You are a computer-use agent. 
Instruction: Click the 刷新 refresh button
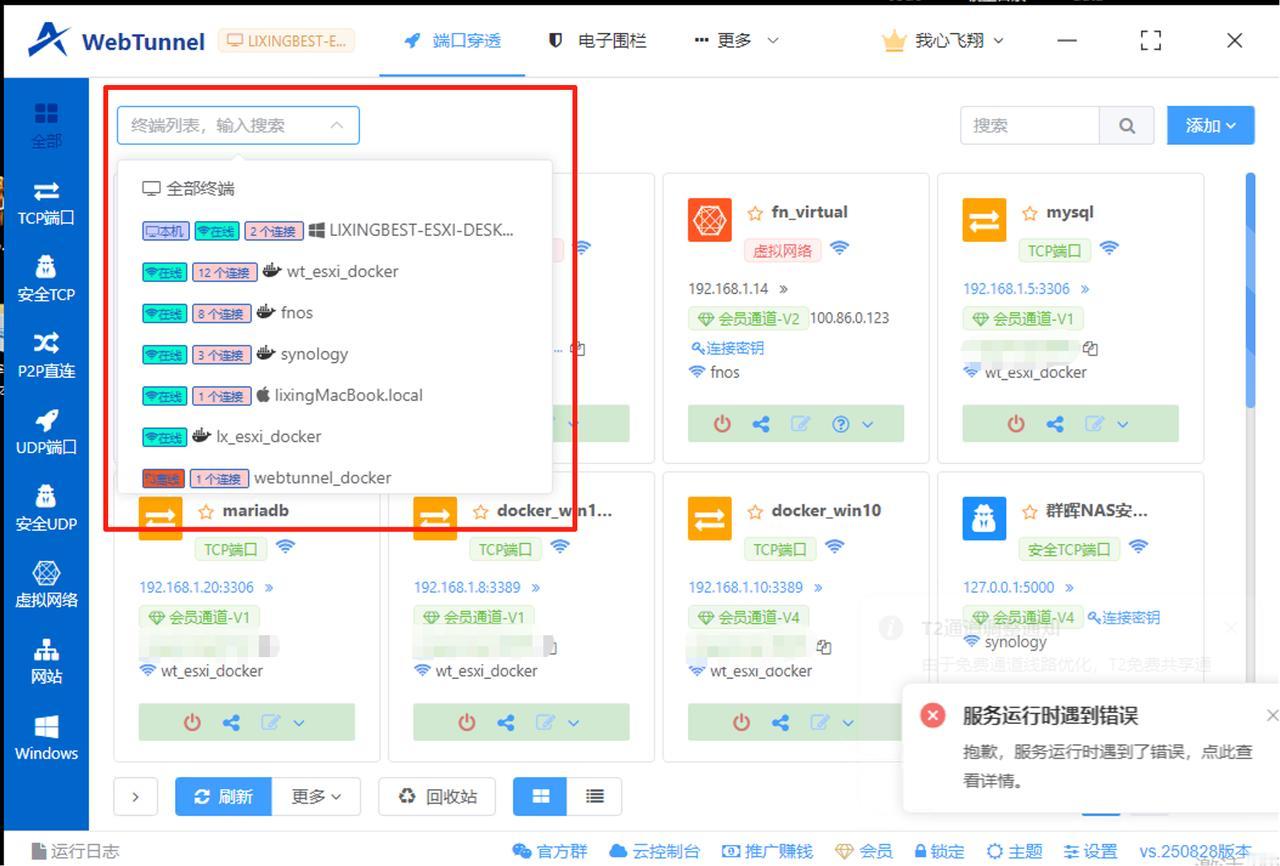point(223,796)
